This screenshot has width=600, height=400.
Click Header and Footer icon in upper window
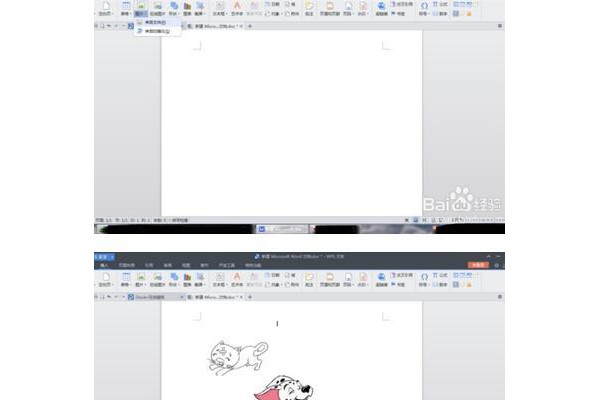point(329,6)
